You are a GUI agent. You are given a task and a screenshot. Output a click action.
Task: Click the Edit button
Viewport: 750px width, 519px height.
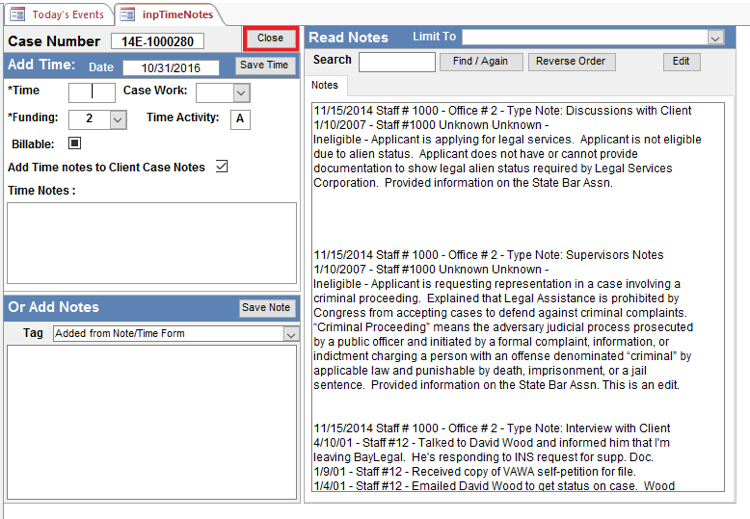point(681,62)
